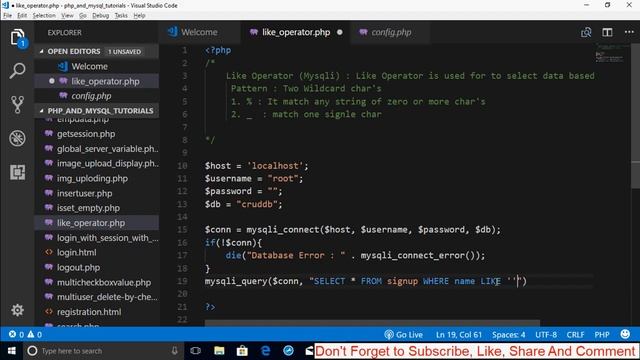Viewport: 640px width, 360px height.
Task: Open the View menu
Action: [x=67, y=16]
